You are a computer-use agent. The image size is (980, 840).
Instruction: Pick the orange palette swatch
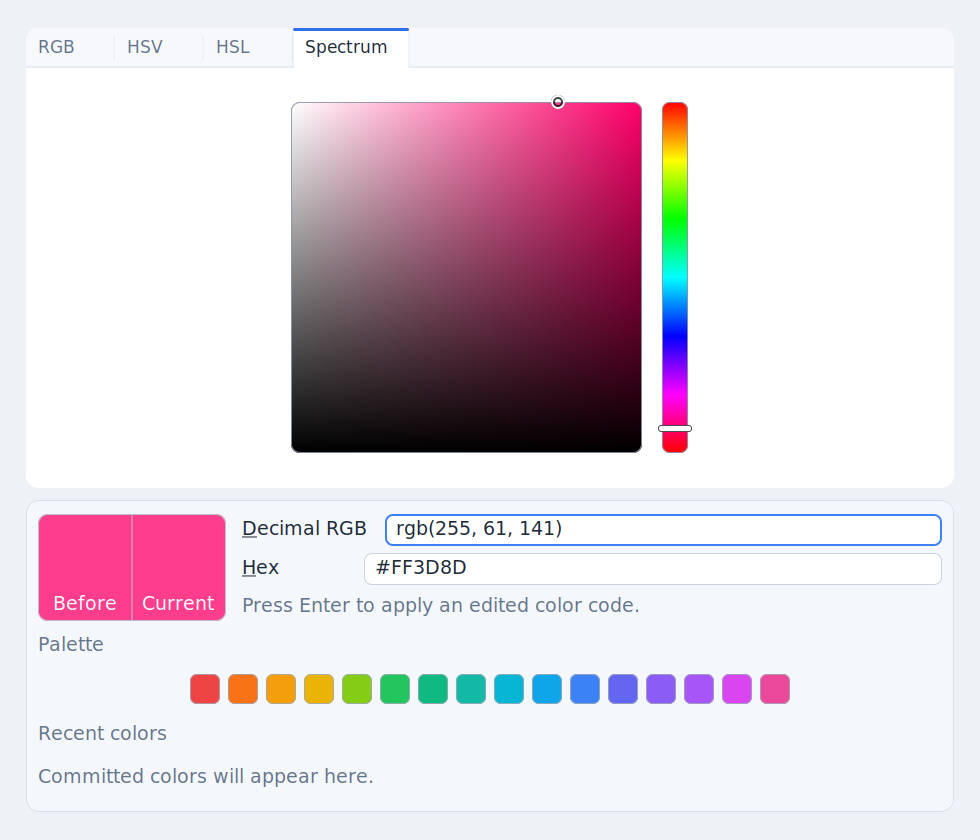tap(243, 689)
